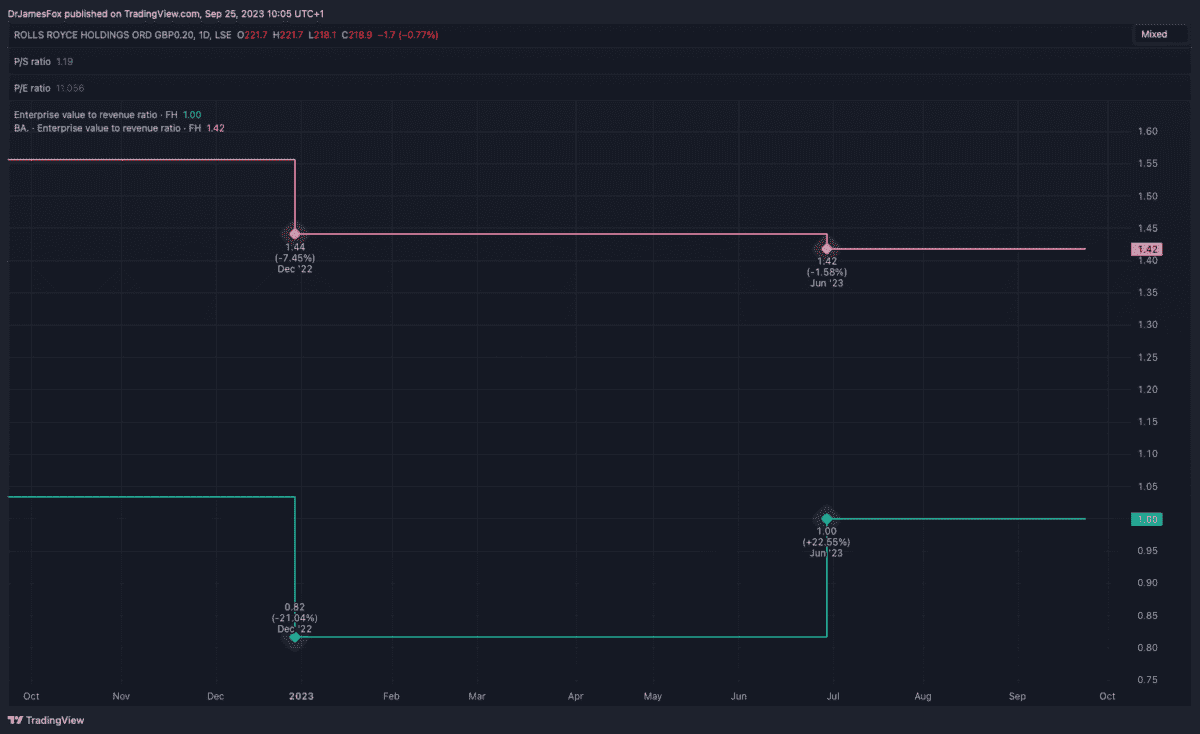Click the green Jun '23 diamond at 1.00

(827, 518)
